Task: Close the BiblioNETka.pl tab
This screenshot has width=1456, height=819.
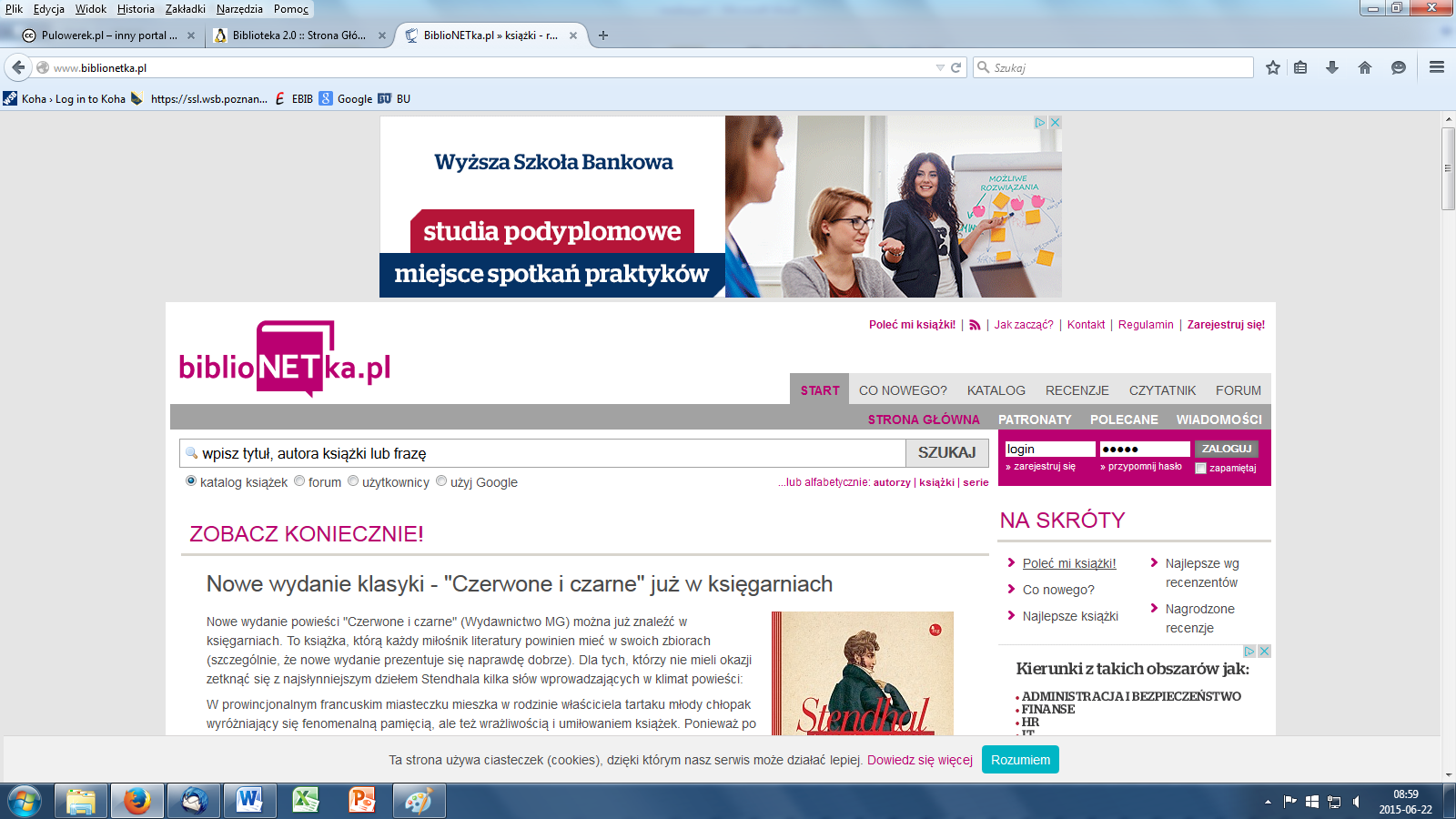Action: pyautogui.click(x=573, y=35)
